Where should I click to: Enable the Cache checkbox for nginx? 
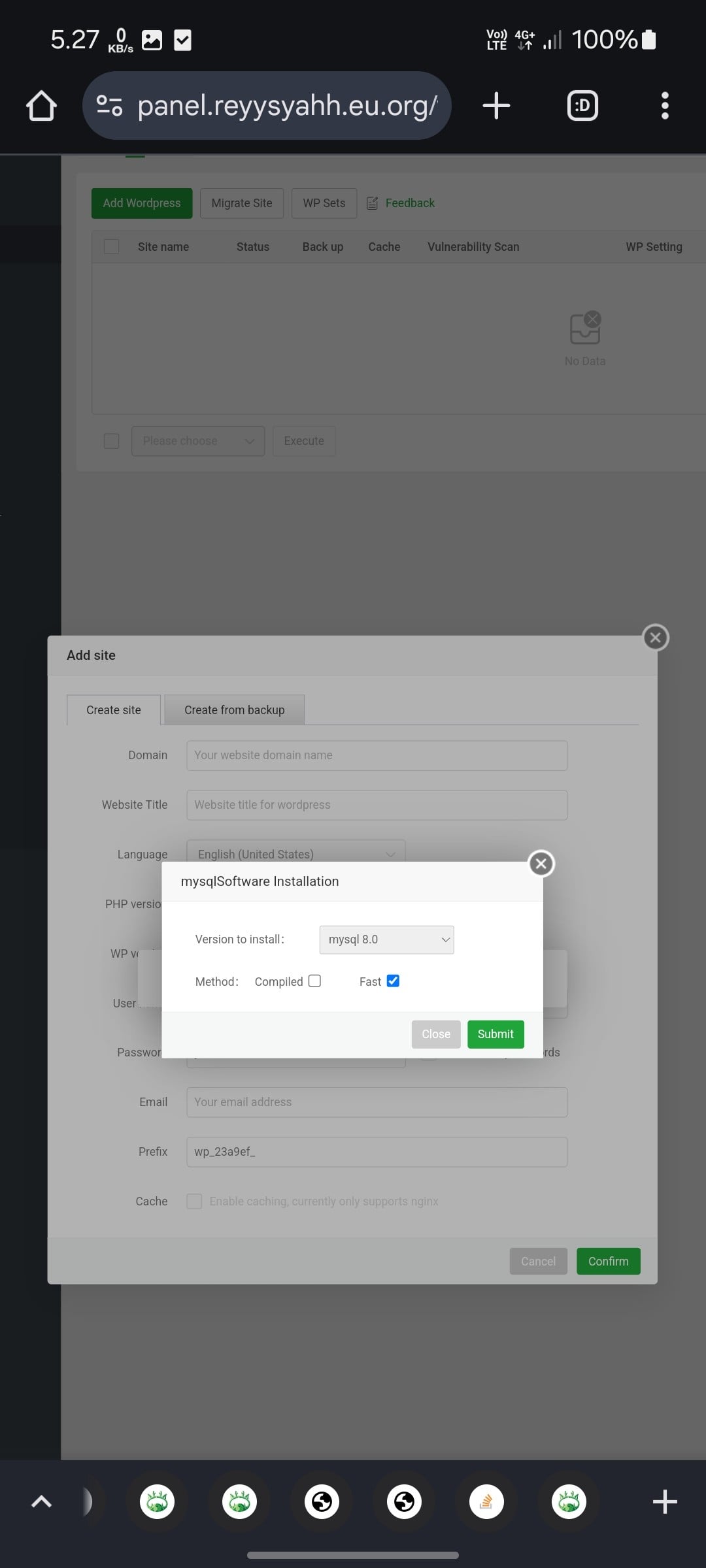coord(194,1201)
